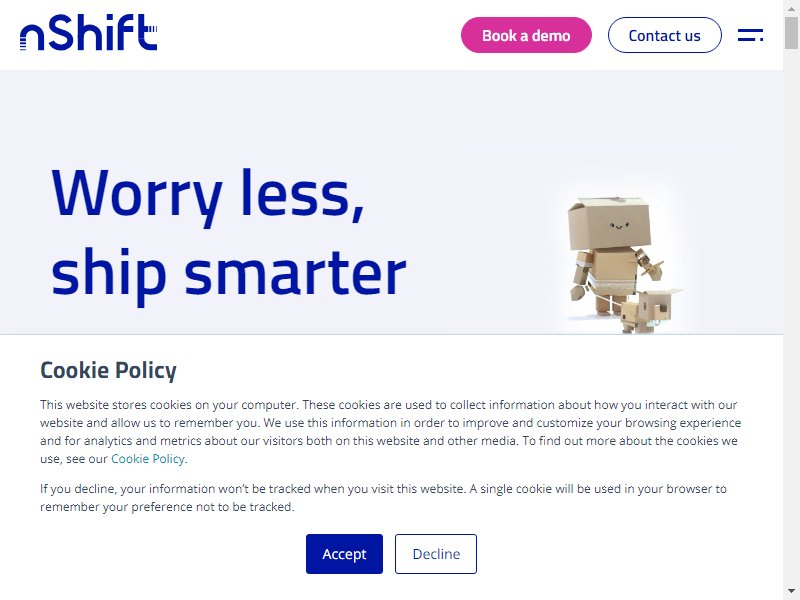Click the 'ship smarter' headline line
800x600 pixels.
(x=229, y=274)
